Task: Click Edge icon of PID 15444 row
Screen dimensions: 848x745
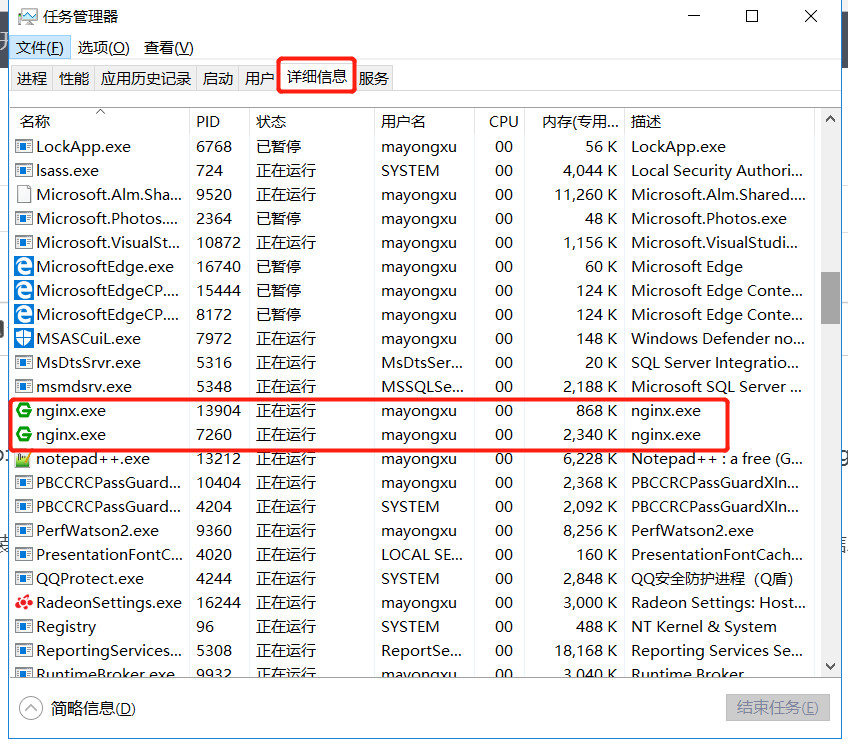Action: (x=23, y=290)
